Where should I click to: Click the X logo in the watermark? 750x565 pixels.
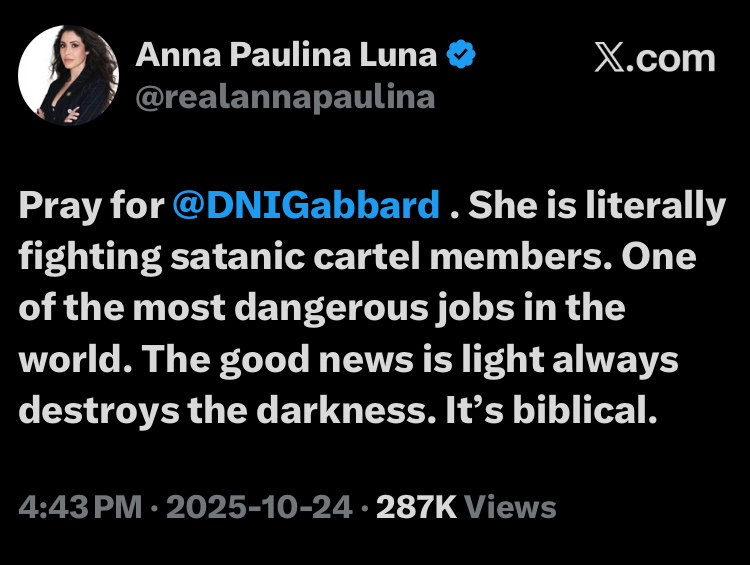click(x=612, y=57)
